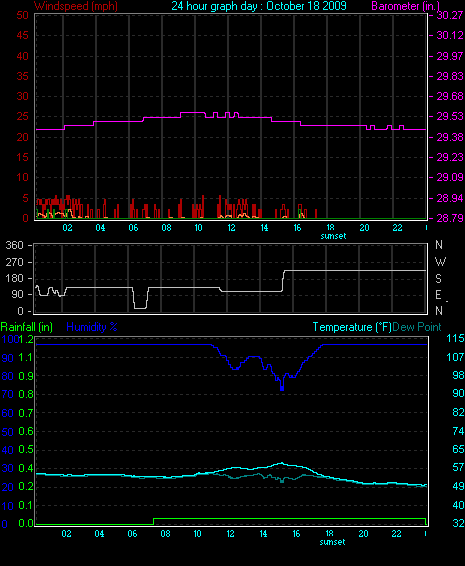
Task: Click the Humidity % legend label
Action: (92, 327)
